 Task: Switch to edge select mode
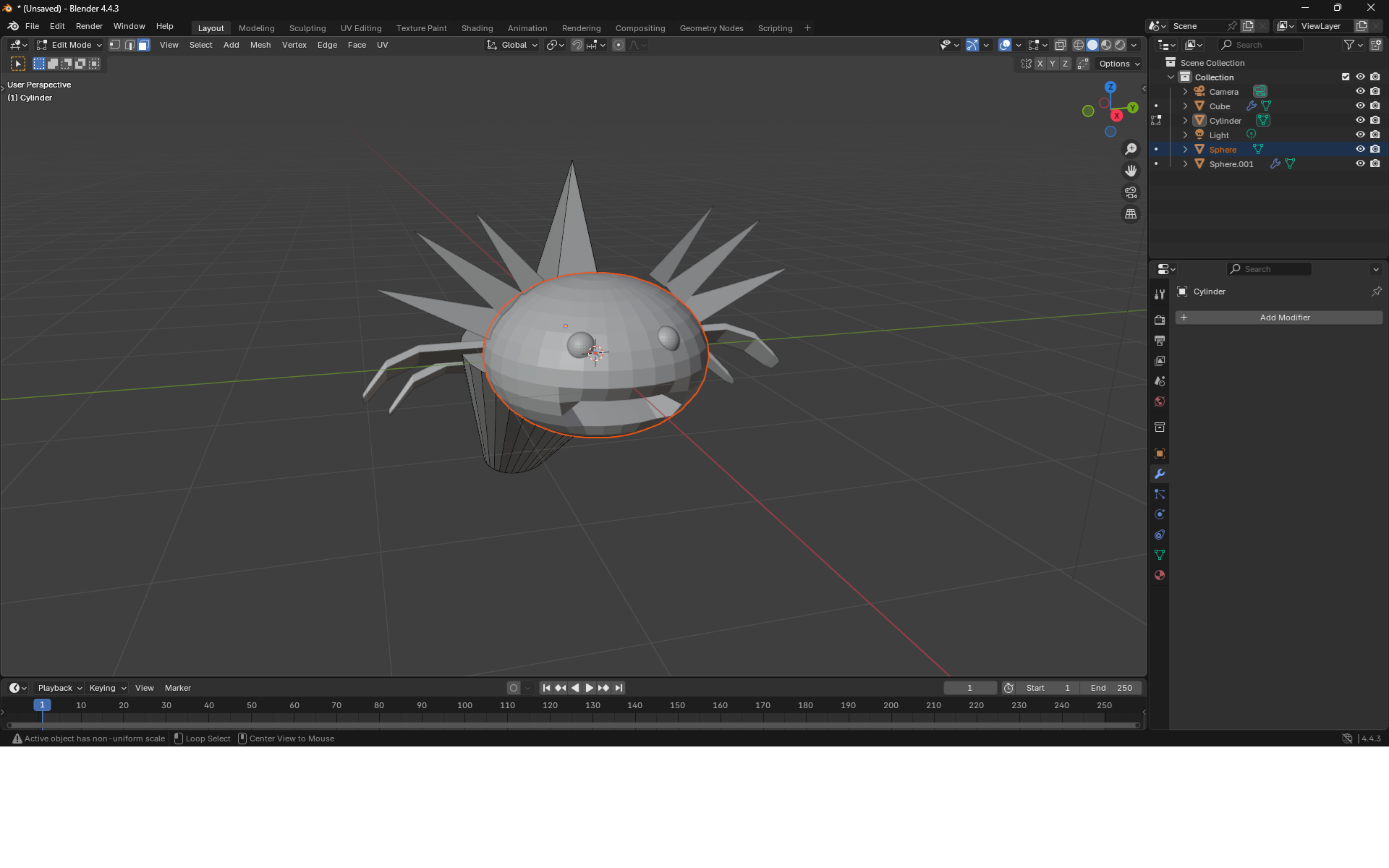(129, 45)
